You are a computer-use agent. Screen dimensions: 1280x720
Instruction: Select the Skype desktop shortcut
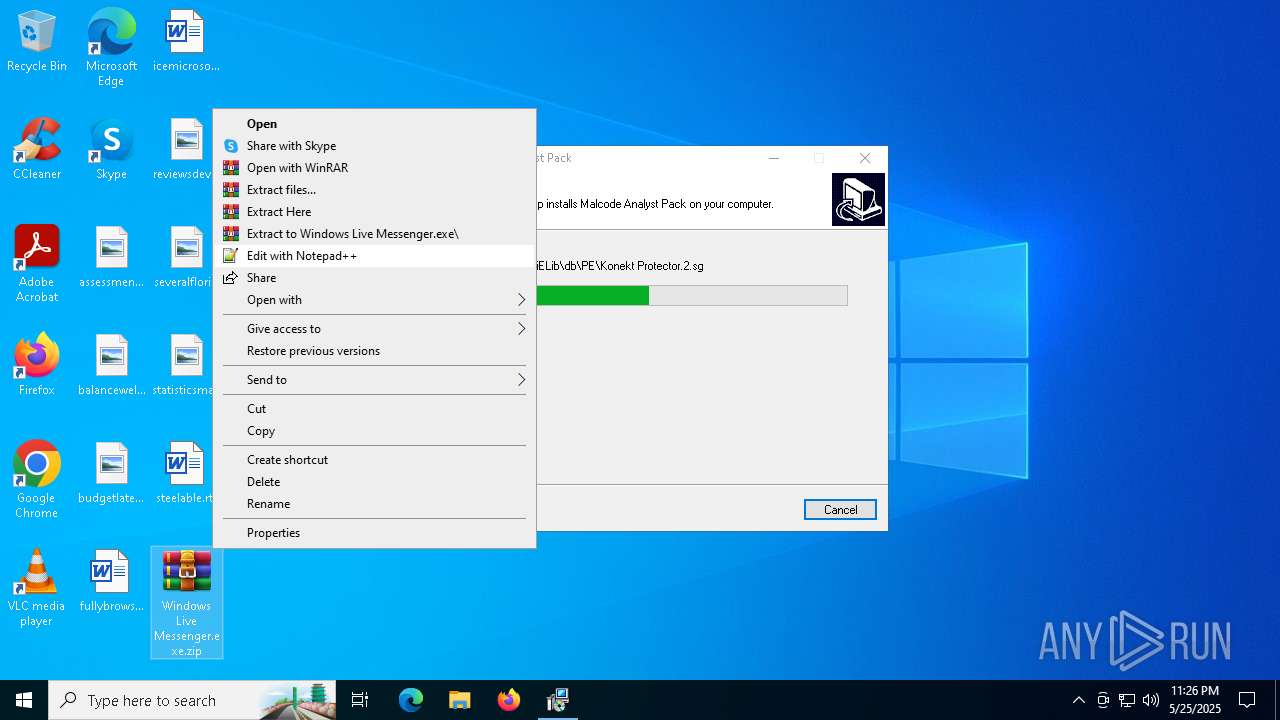(111, 150)
